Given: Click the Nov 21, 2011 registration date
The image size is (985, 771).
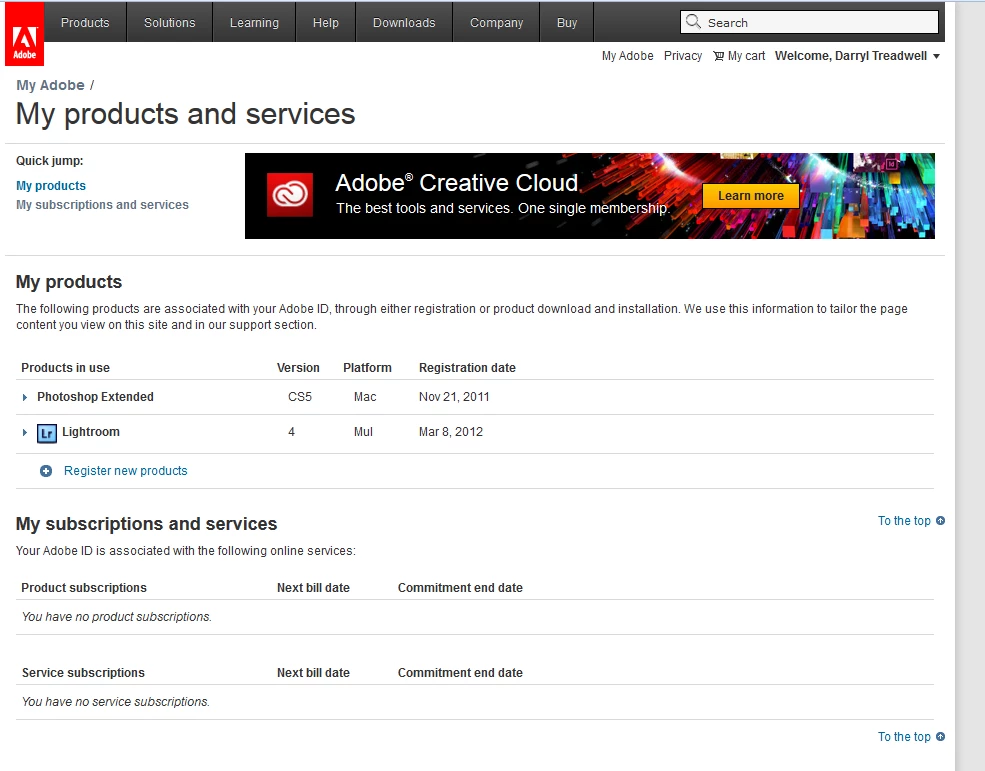Looking at the screenshot, I should click(x=454, y=397).
